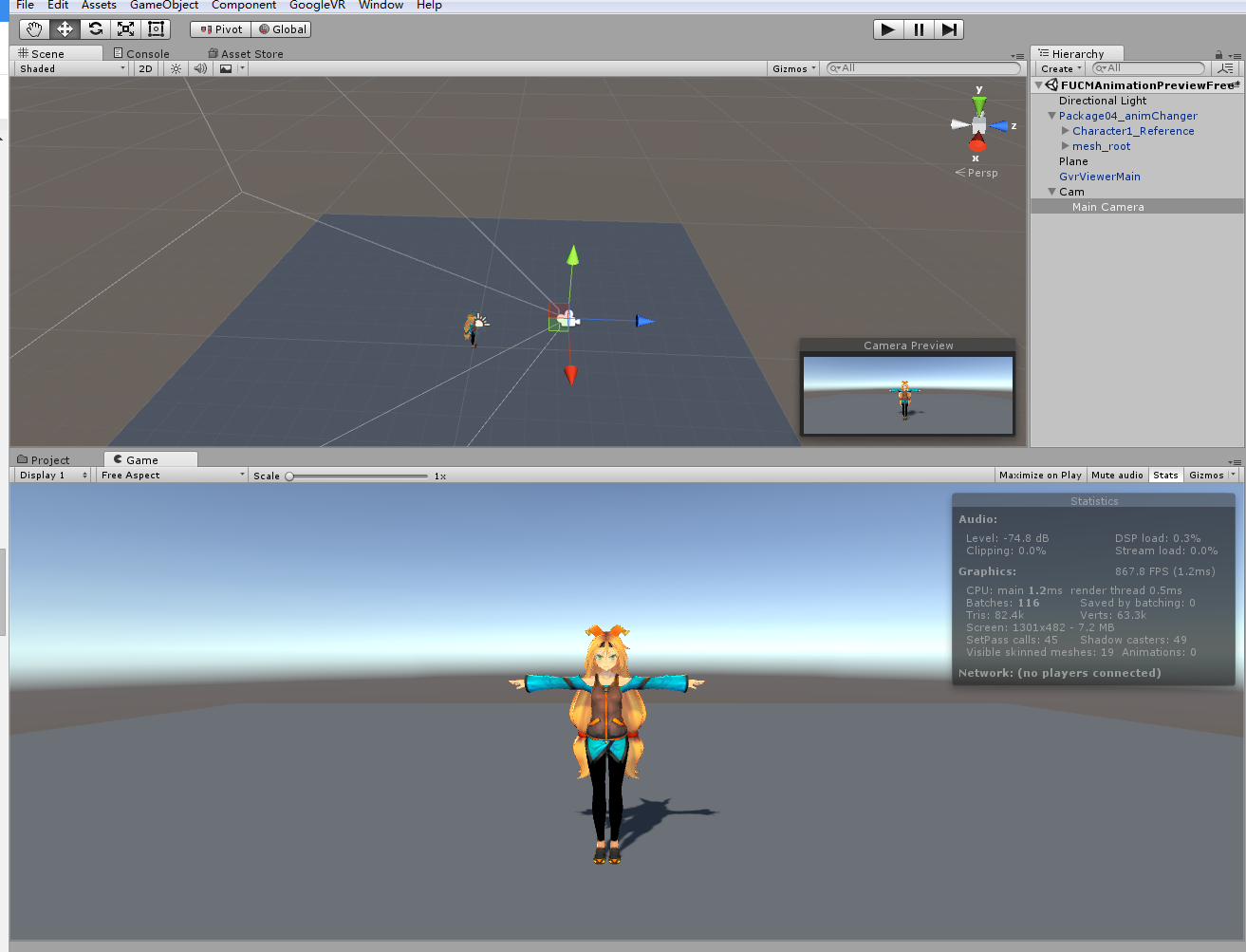1246x952 pixels.
Task: Open the Game panel options menu icon
Action: click(x=1235, y=461)
